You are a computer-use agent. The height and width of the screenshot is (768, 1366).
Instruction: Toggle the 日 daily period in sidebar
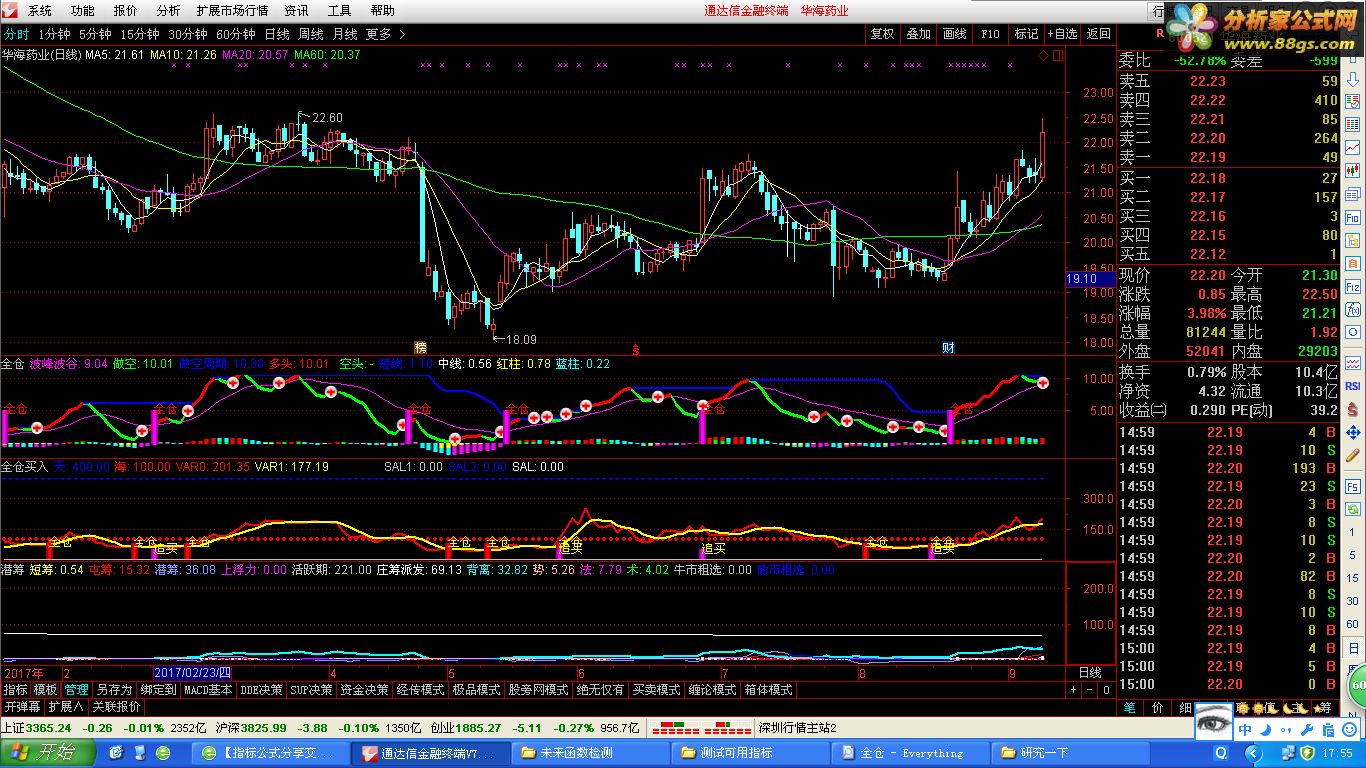pos(1353,648)
